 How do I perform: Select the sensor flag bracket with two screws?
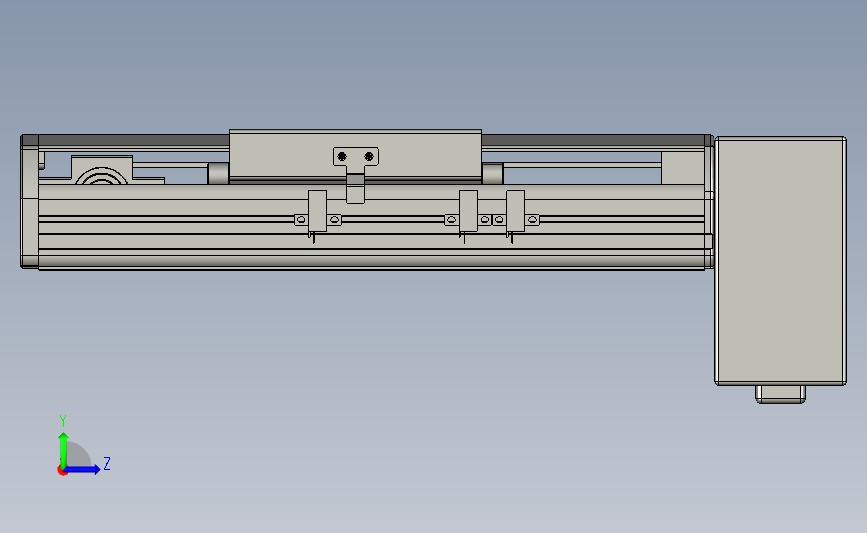click(x=356, y=175)
